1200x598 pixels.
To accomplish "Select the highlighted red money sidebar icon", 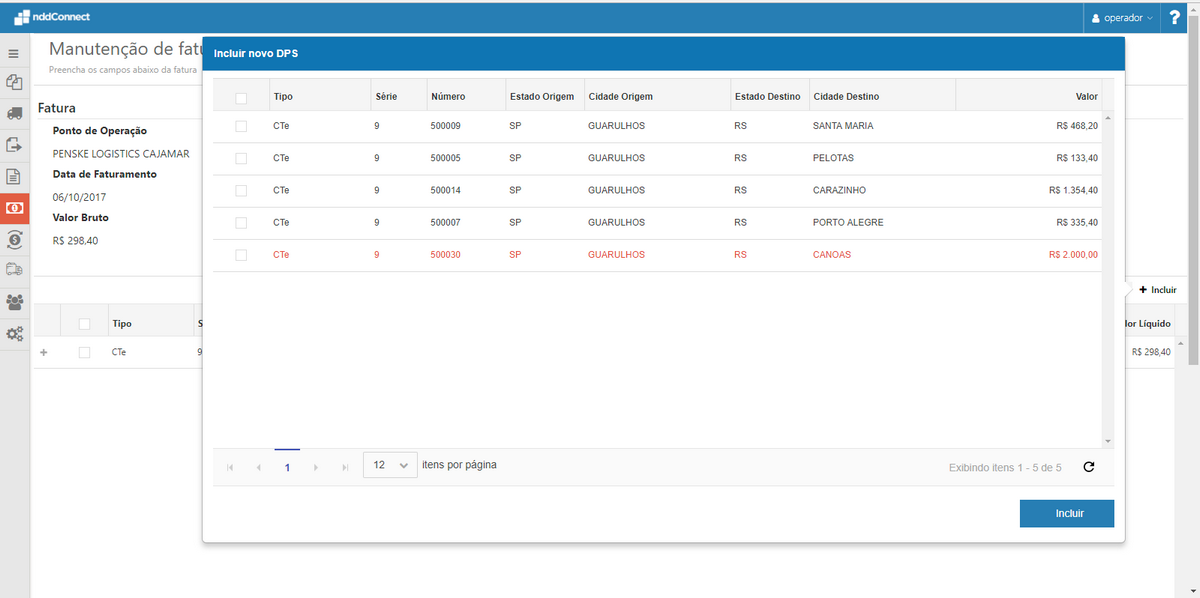I will pyautogui.click(x=14, y=208).
